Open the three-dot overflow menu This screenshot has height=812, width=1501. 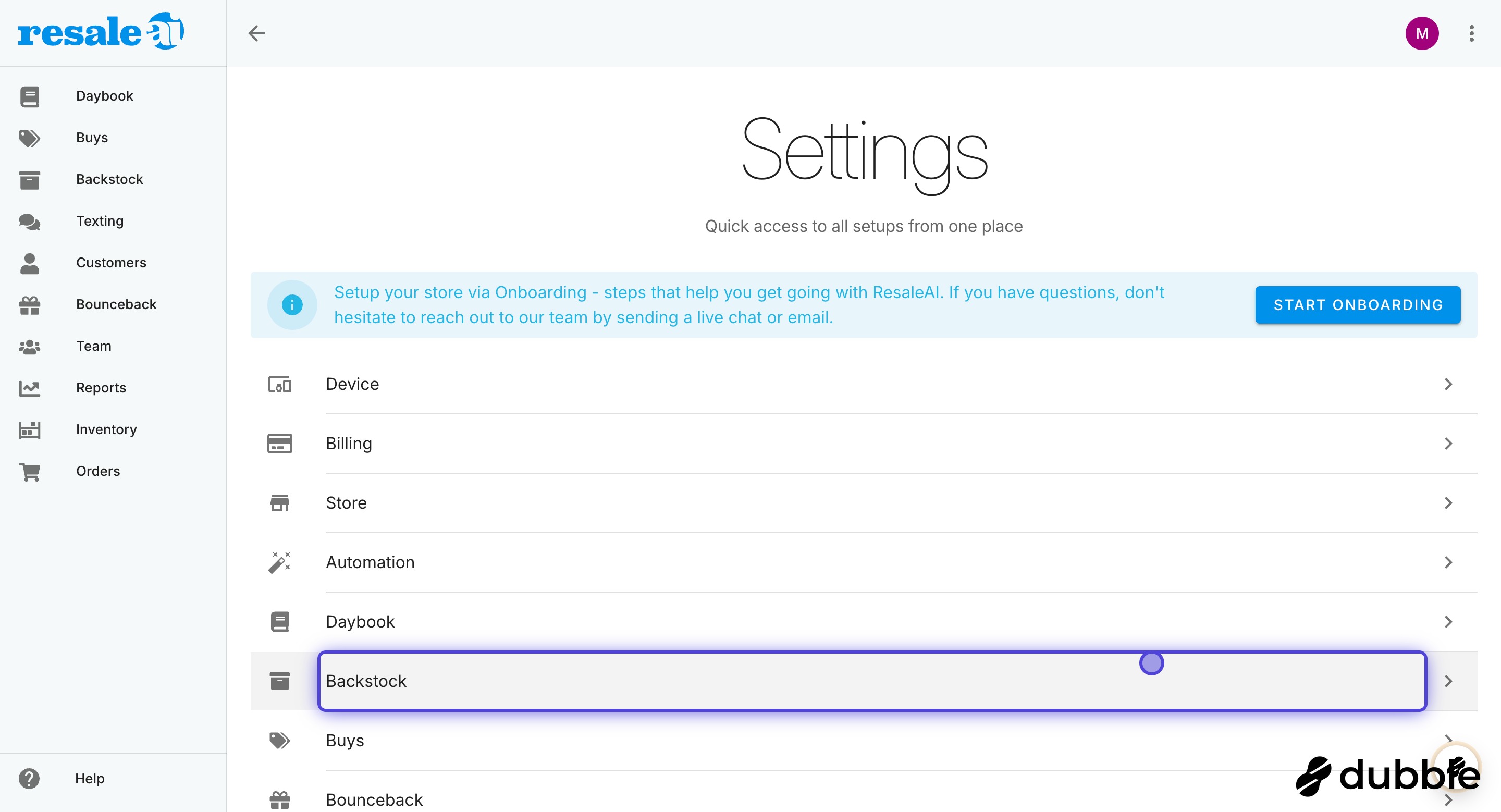coord(1471,33)
